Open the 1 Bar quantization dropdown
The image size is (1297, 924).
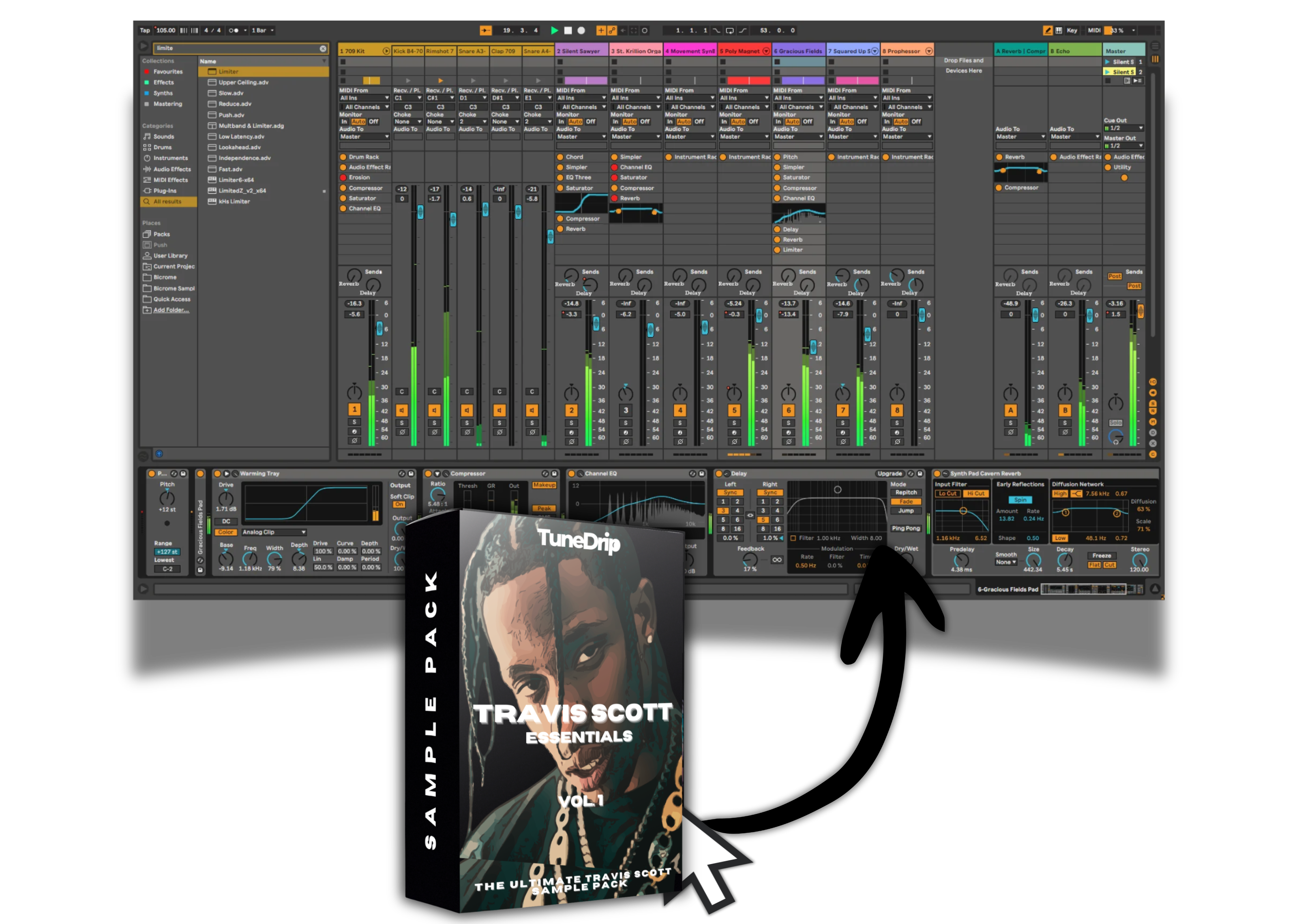(262, 31)
